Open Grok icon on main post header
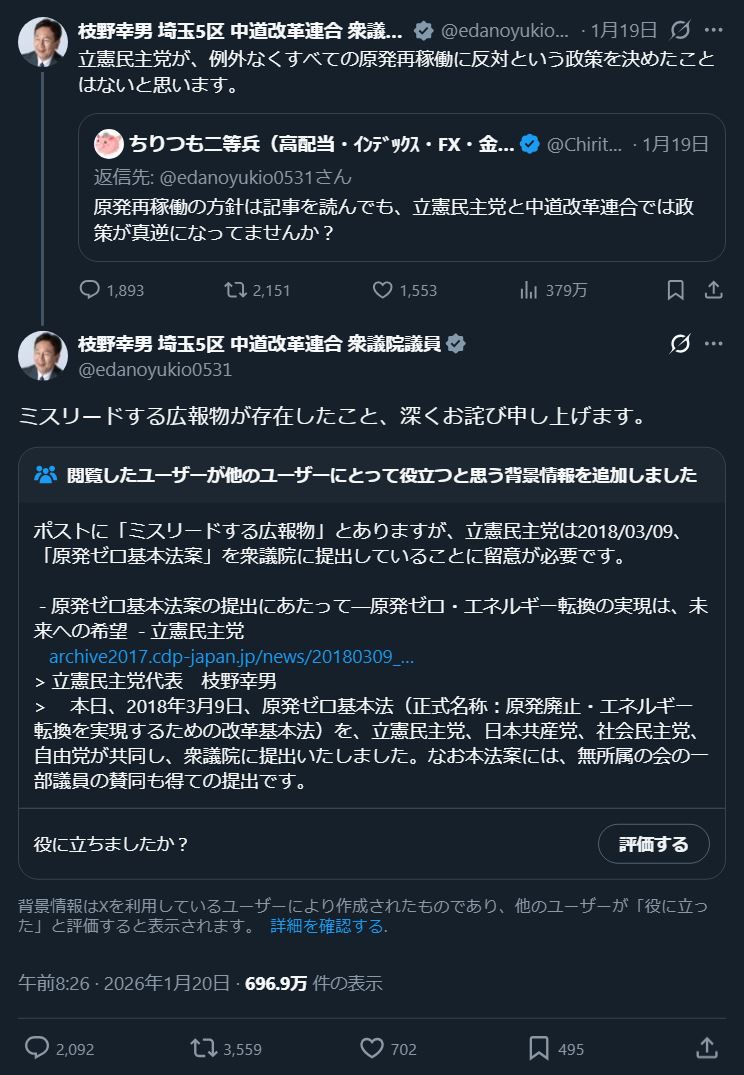 click(680, 344)
